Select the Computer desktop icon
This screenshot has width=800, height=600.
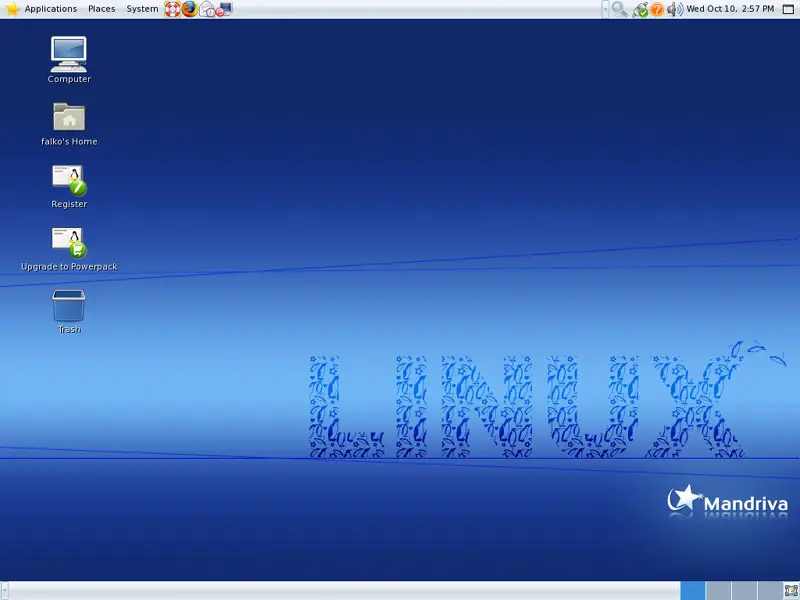tap(69, 60)
